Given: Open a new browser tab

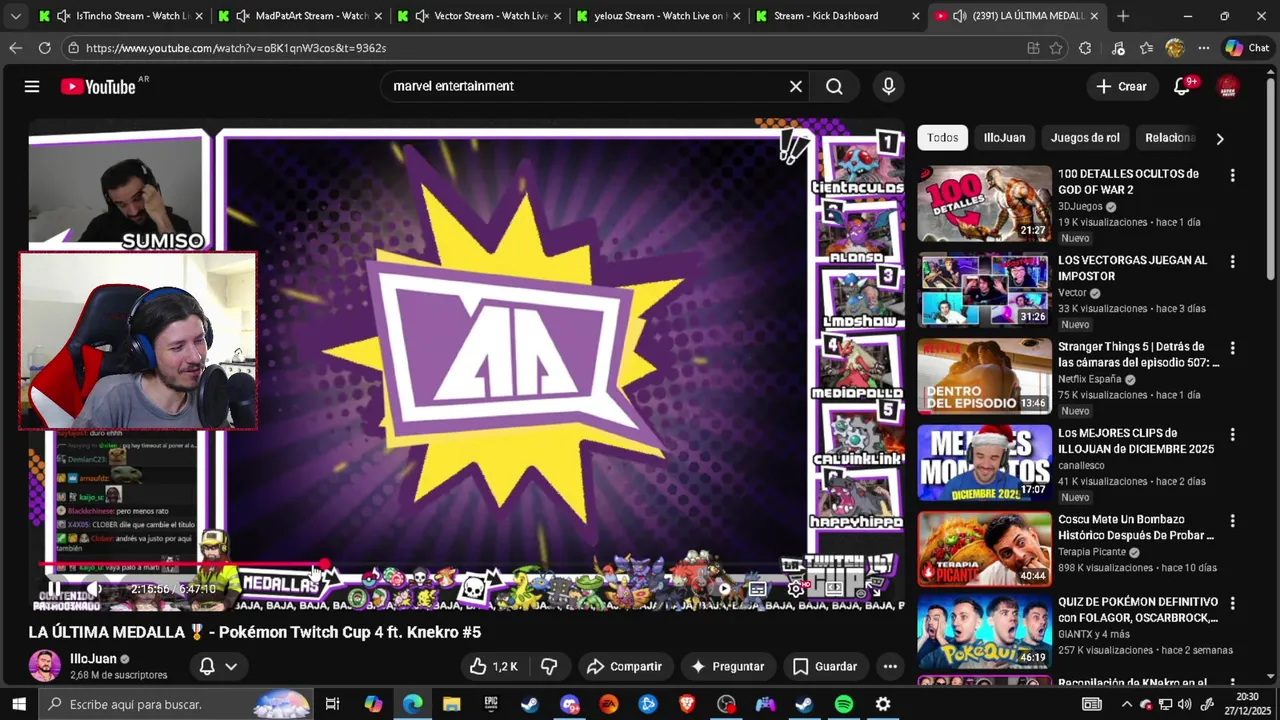Looking at the screenshot, I should 1123,16.
